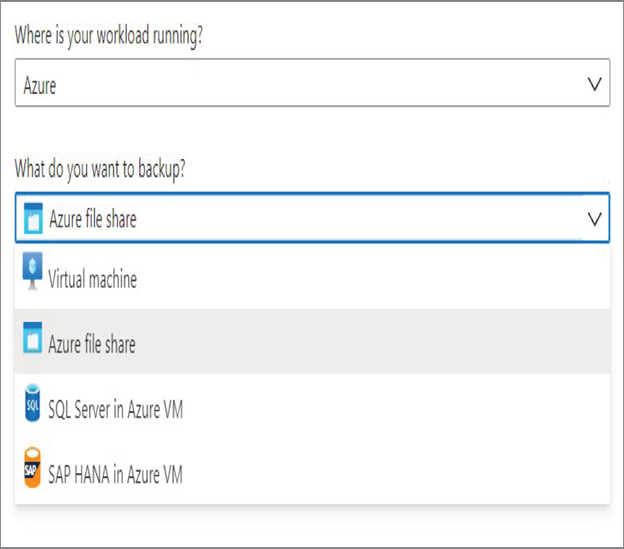Click the Where is your workload running label
This screenshot has width=624, height=549.
click(109, 36)
